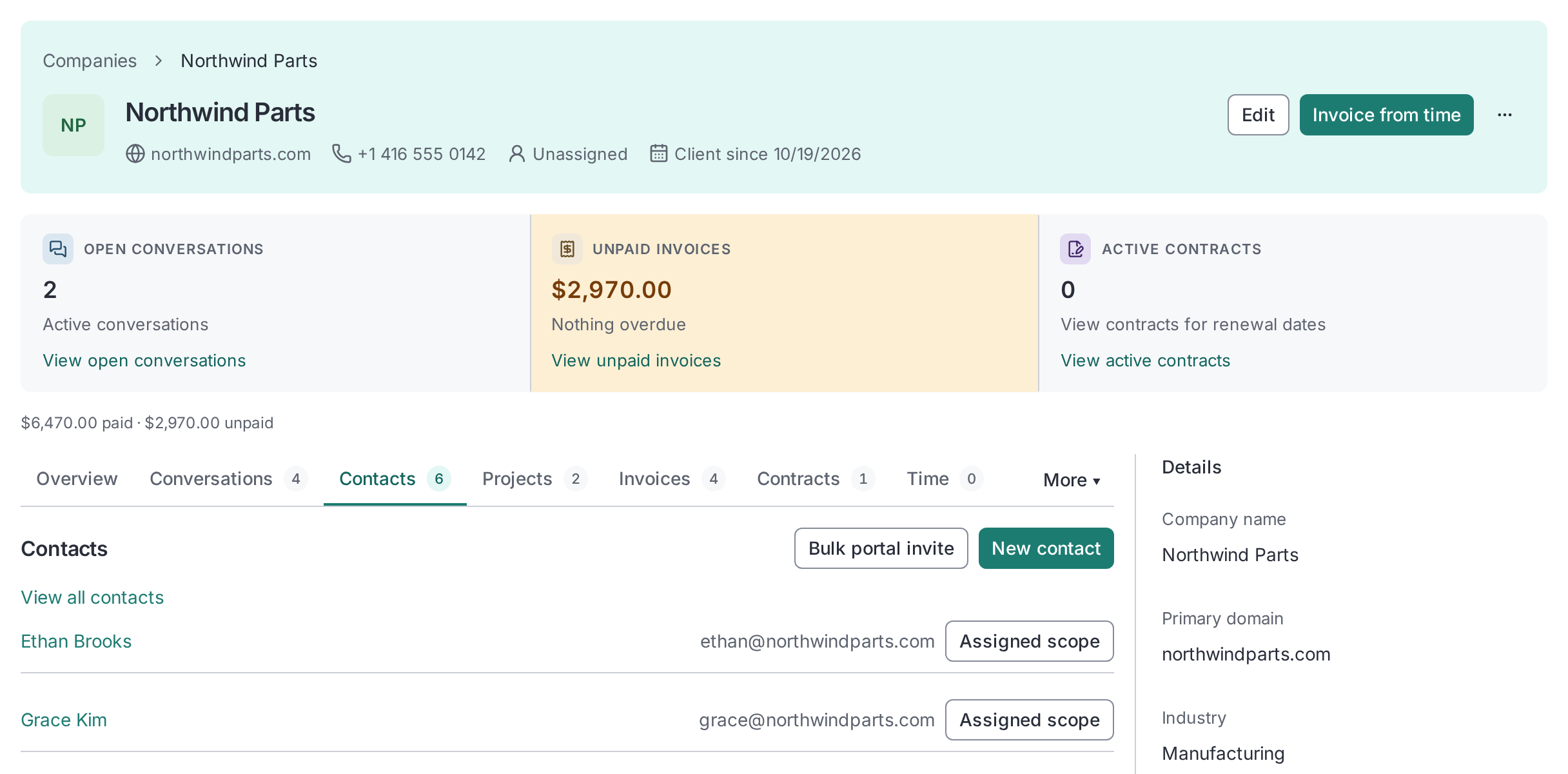Screen dimensions: 1568x774
Task: Click the person icon beside Unassigned
Action: (517, 154)
